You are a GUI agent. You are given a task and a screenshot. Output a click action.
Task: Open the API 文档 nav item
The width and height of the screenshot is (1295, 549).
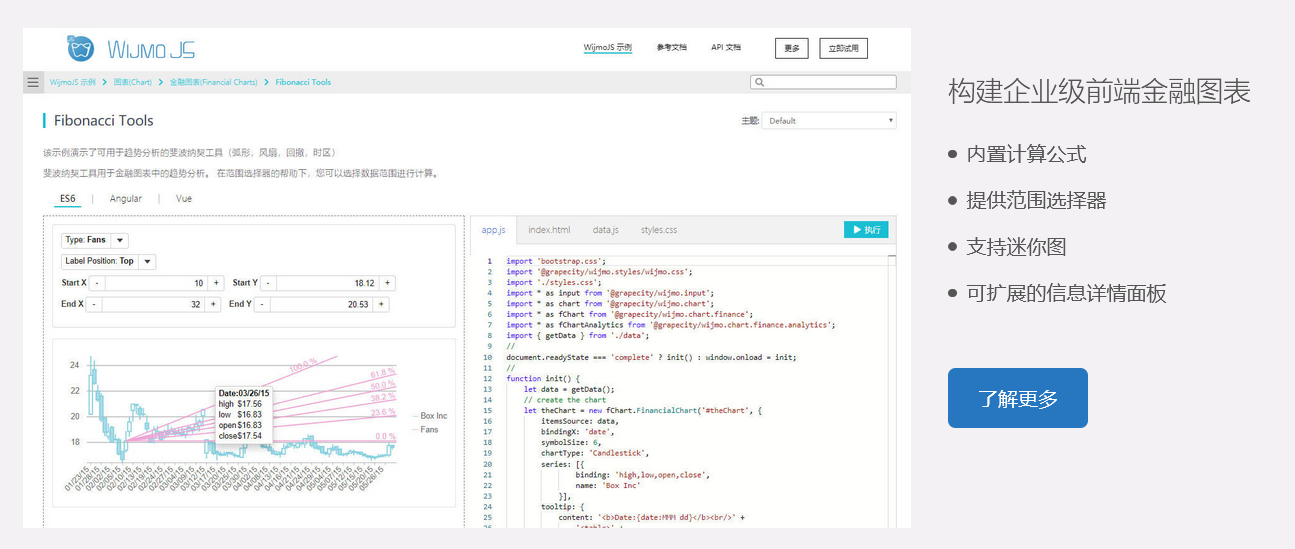click(726, 47)
